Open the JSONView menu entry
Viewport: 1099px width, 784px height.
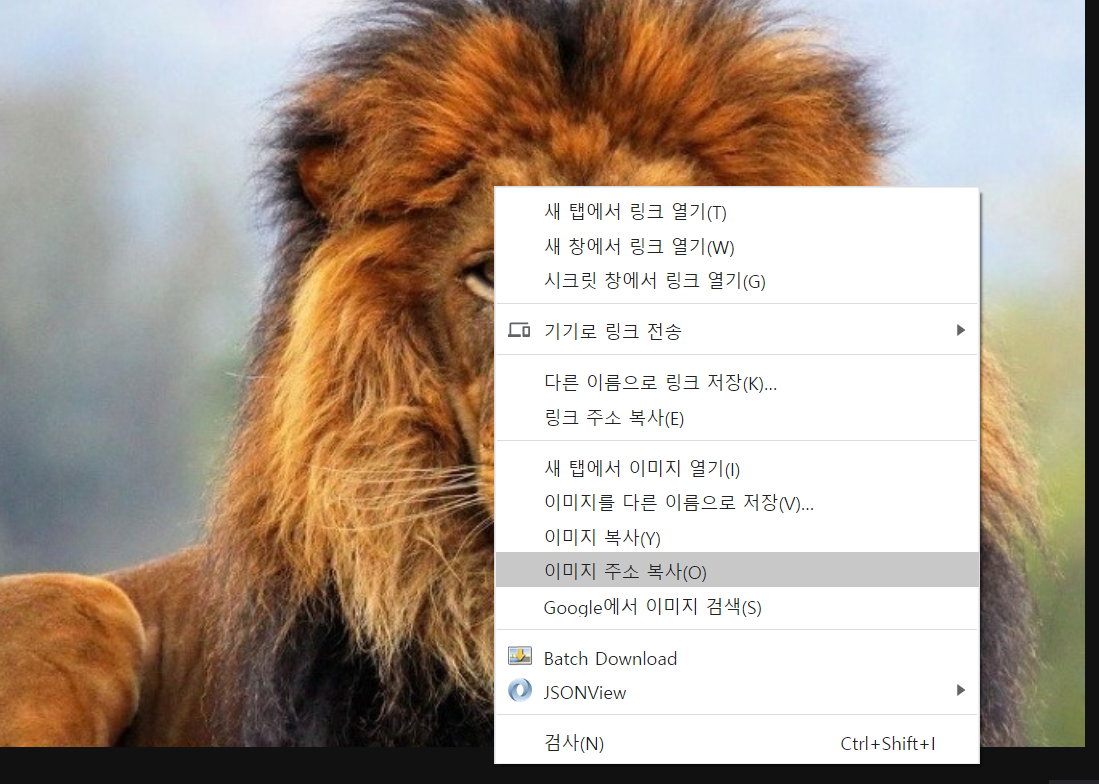pyautogui.click(x=737, y=692)
